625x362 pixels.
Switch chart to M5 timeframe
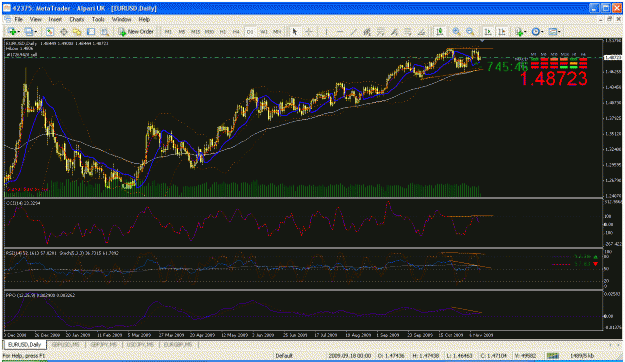(182, 31)
